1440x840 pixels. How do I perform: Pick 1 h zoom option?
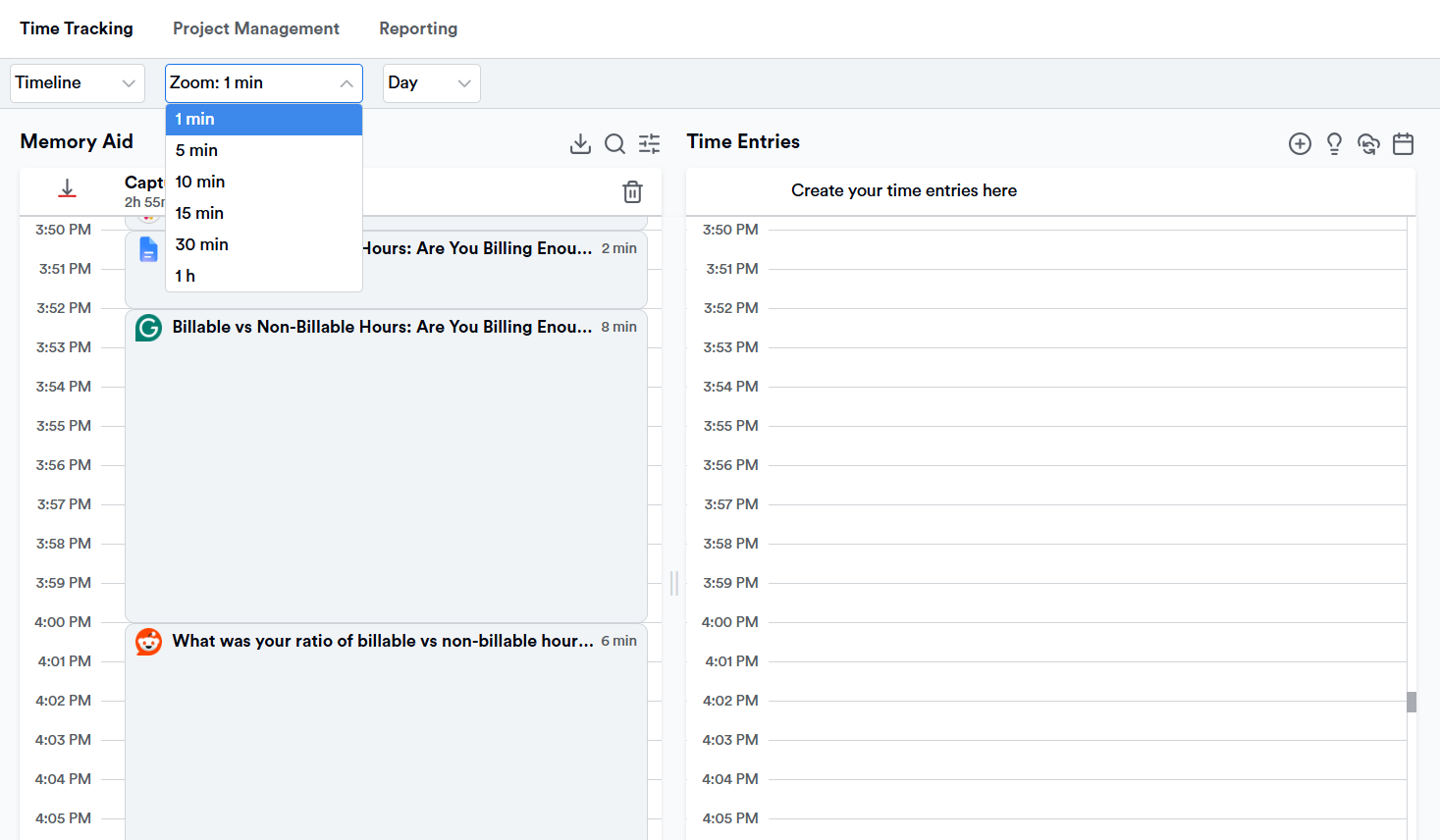click(x=264, y=276)
